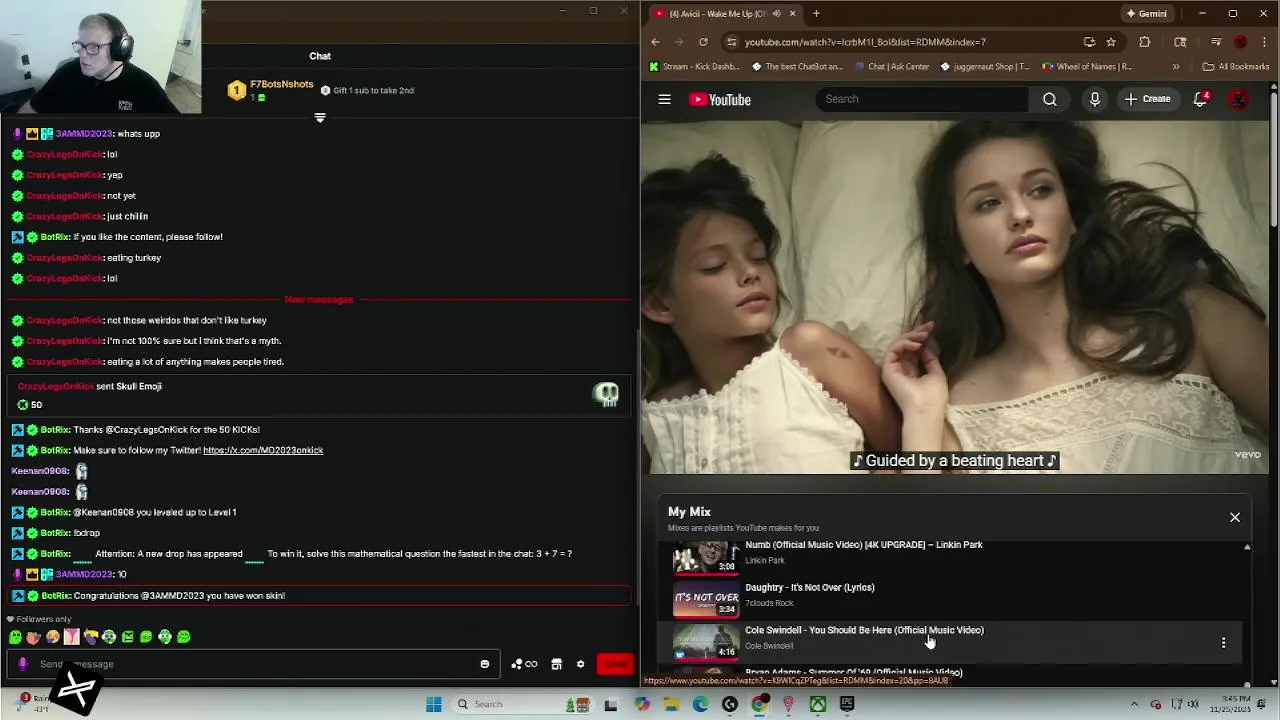The image size is (1280, 720).
Task: Select Gift 1 sub to take 2nd
Action: pos(367,90)
